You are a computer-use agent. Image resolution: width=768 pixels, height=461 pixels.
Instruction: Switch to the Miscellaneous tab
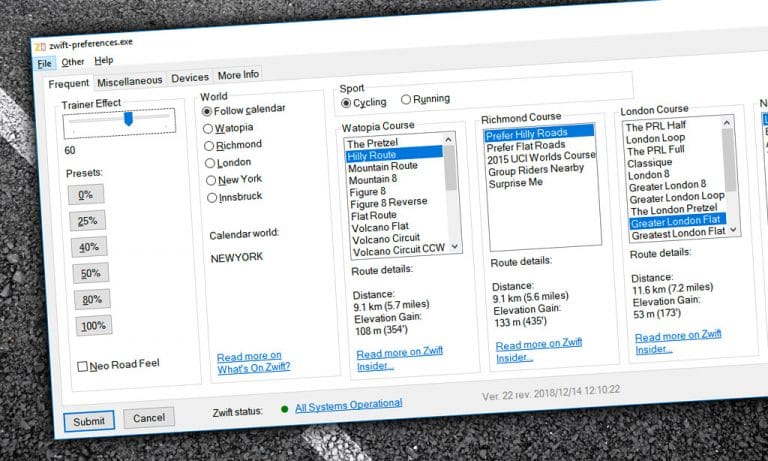click(129, 81)
